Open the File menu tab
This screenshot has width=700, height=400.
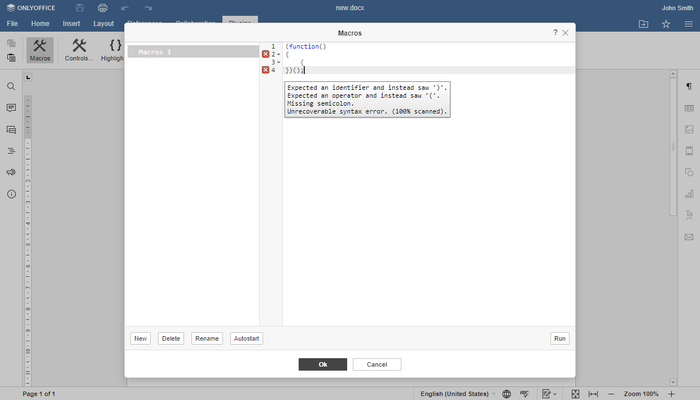tap(12, 24)
